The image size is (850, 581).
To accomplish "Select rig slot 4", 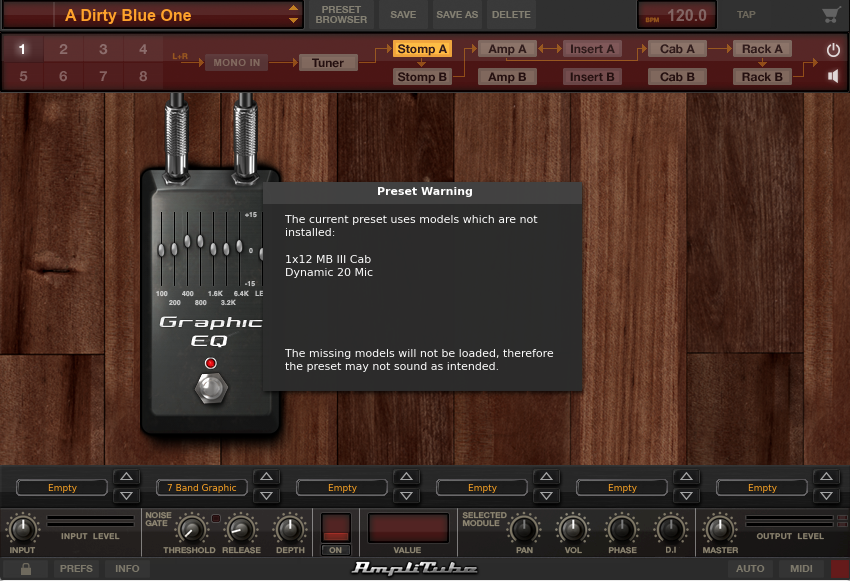I will click(143, 49).
